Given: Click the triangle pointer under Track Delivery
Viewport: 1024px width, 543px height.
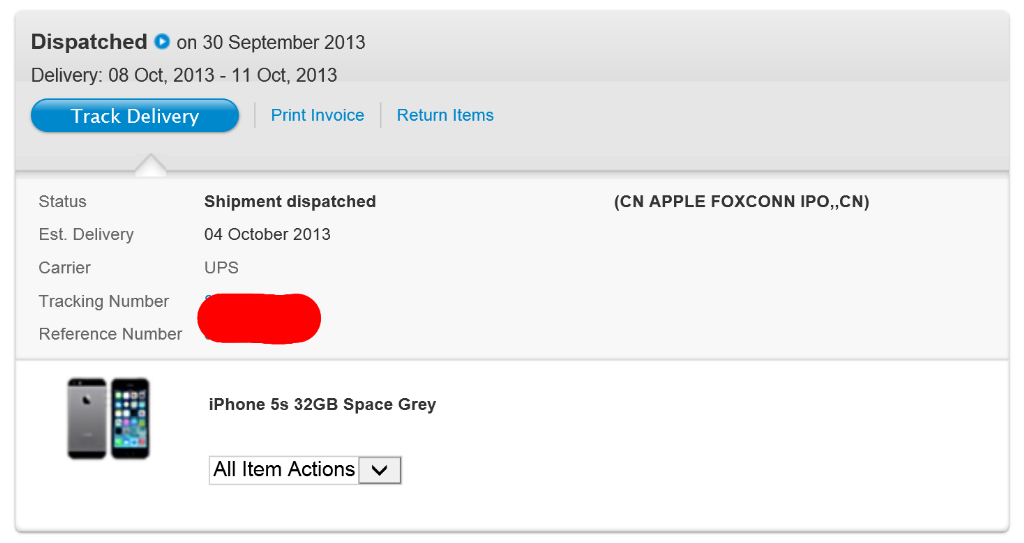Looking at the screenshot, I should click(x=151, y=165).
